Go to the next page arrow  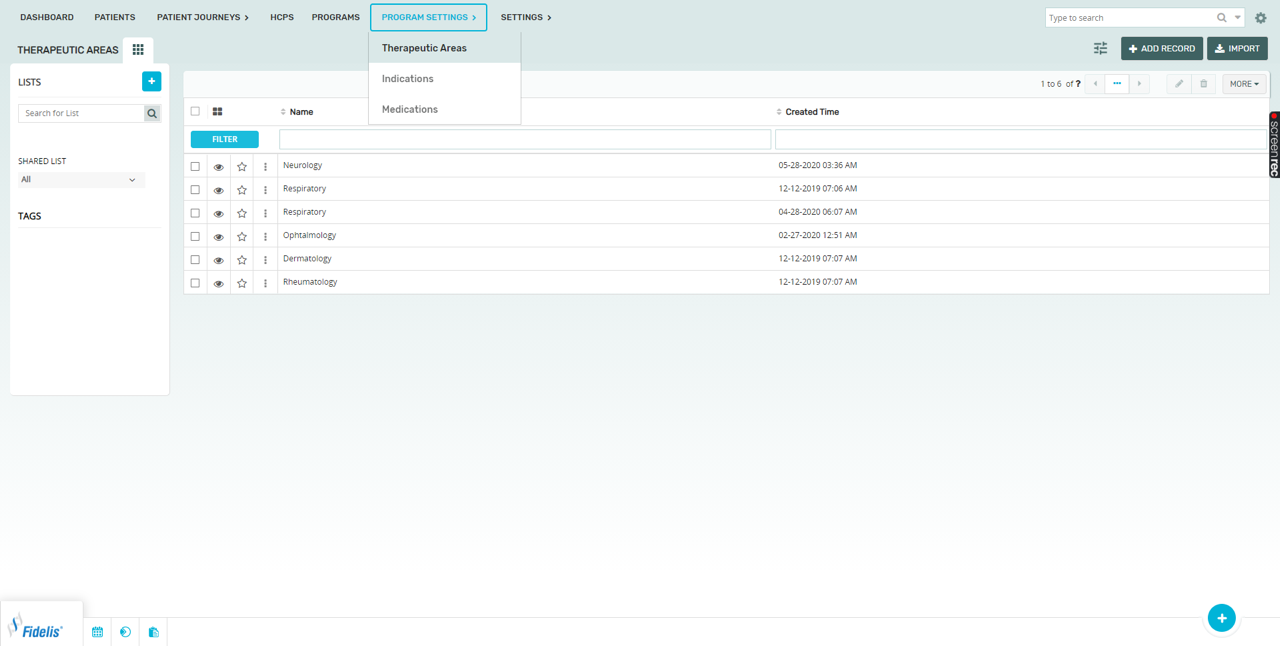point(1139,84)
